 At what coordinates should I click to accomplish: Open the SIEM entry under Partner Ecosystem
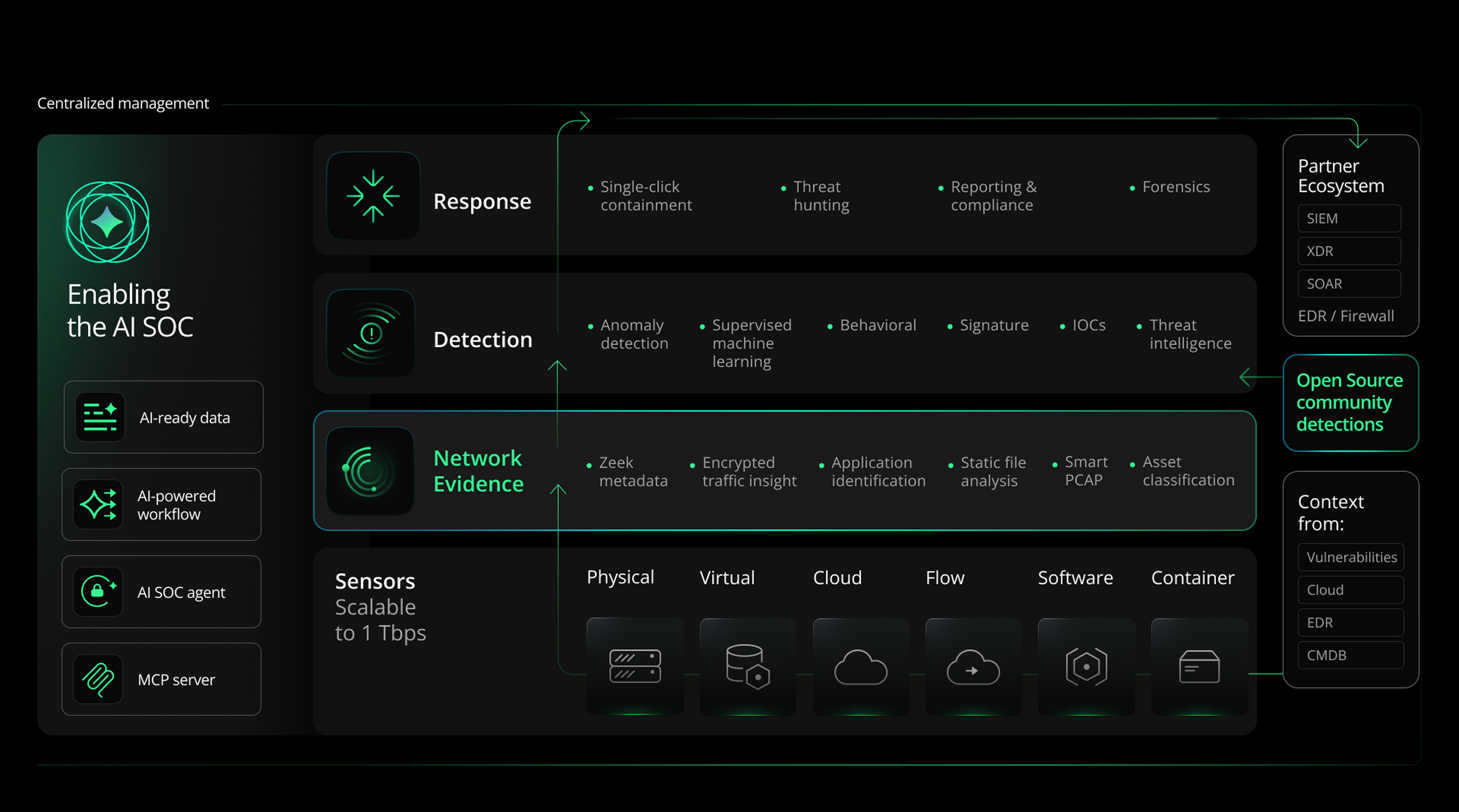pyautogui.click(x=1349, y=218)
